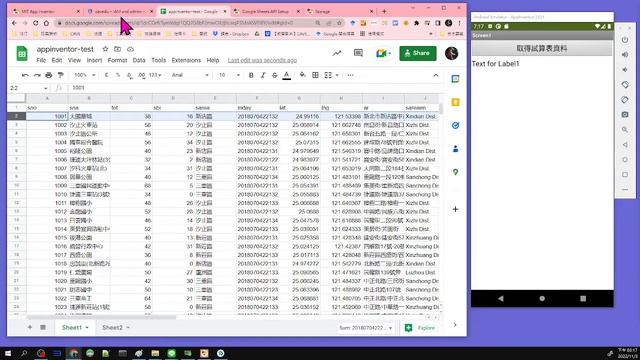Format as percent icon
640x360 pixels.
[118, 75]
